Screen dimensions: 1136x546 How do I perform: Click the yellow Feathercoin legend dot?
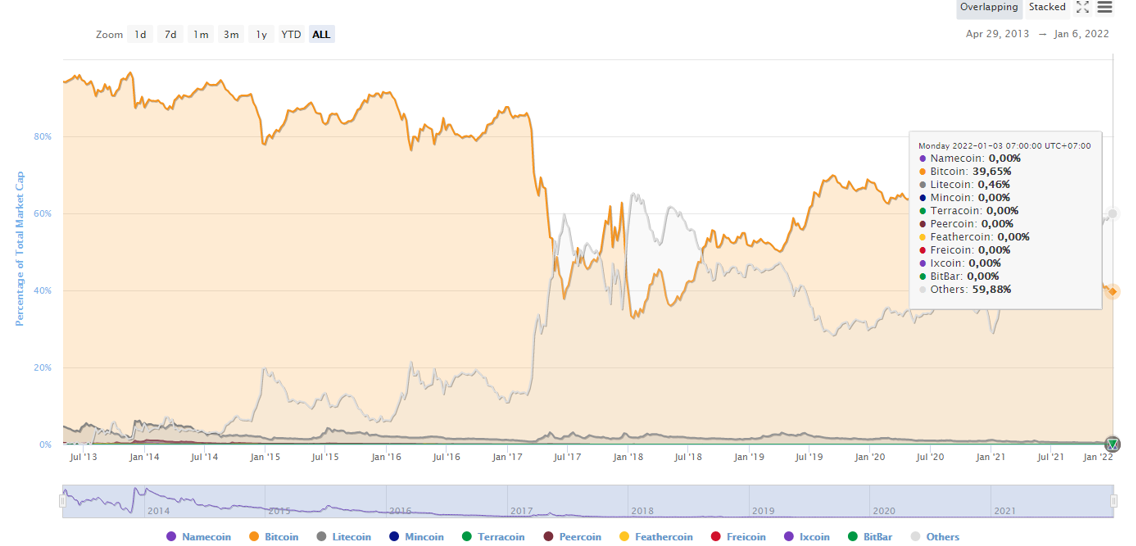tap(625, 537)
